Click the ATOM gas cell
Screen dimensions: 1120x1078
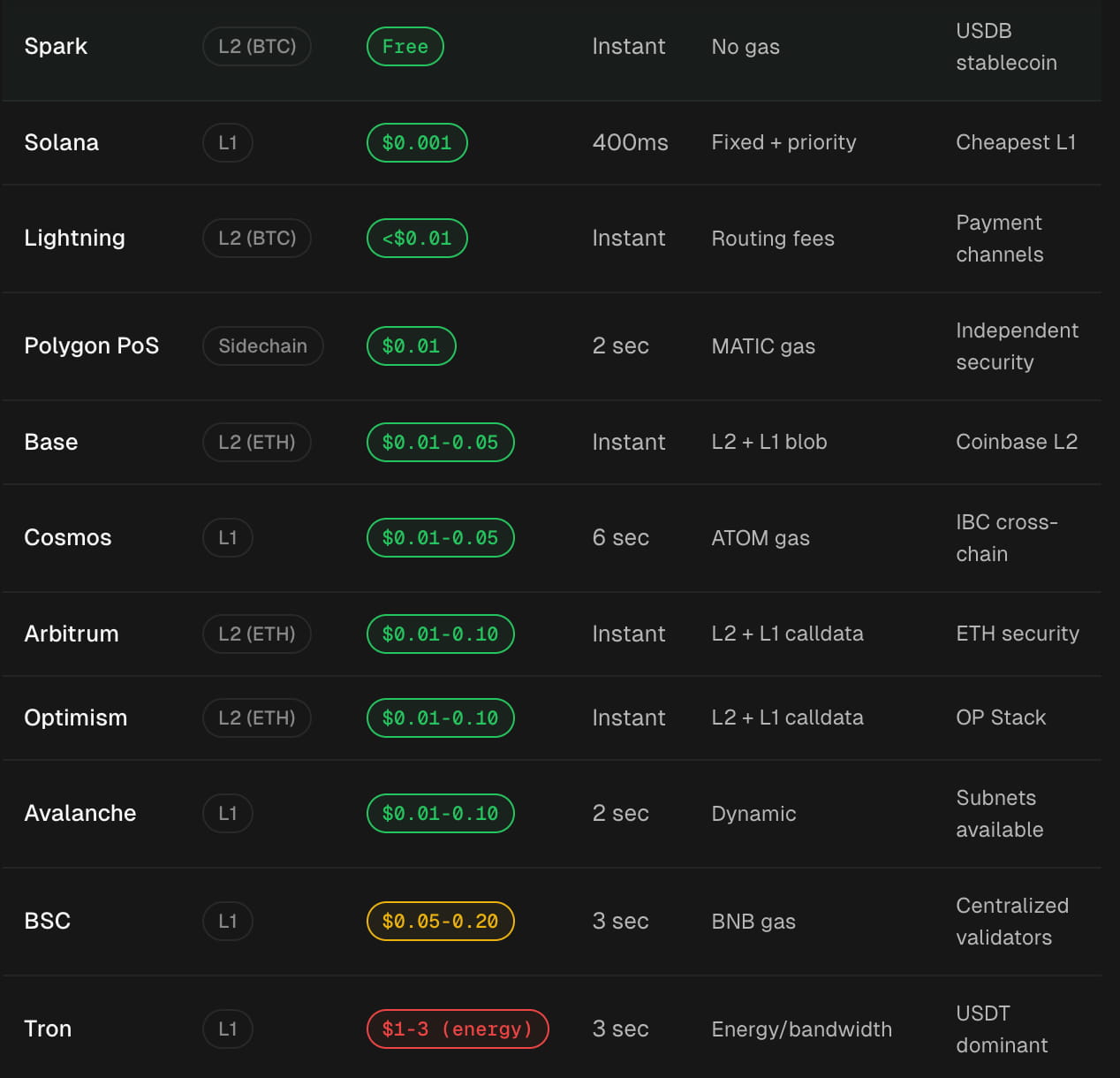pos(761,538)
